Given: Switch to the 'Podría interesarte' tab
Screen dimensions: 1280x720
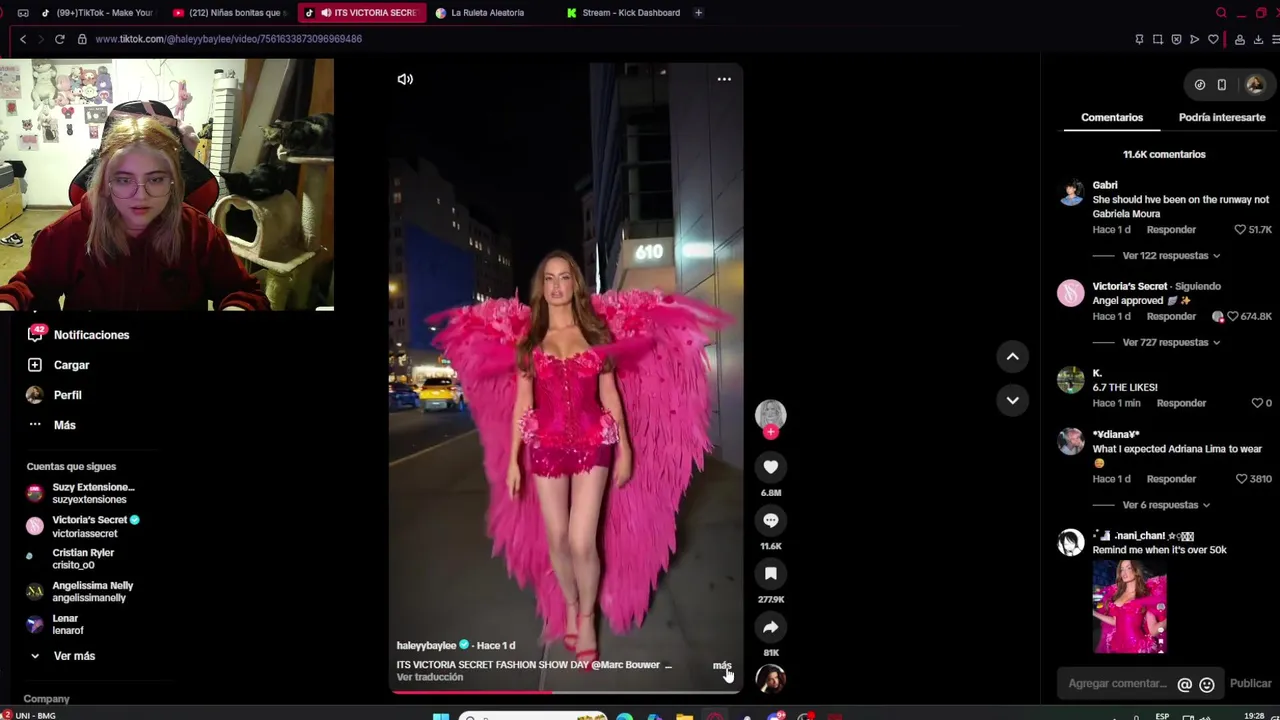Looking at the screenshot, I should coord(1221,117).
